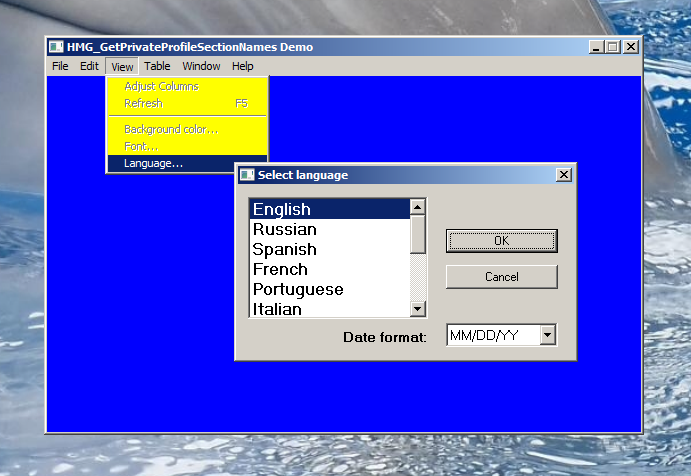691x476 pixels.
Task: Select Russian in the language list
Action: coord(284,230)
